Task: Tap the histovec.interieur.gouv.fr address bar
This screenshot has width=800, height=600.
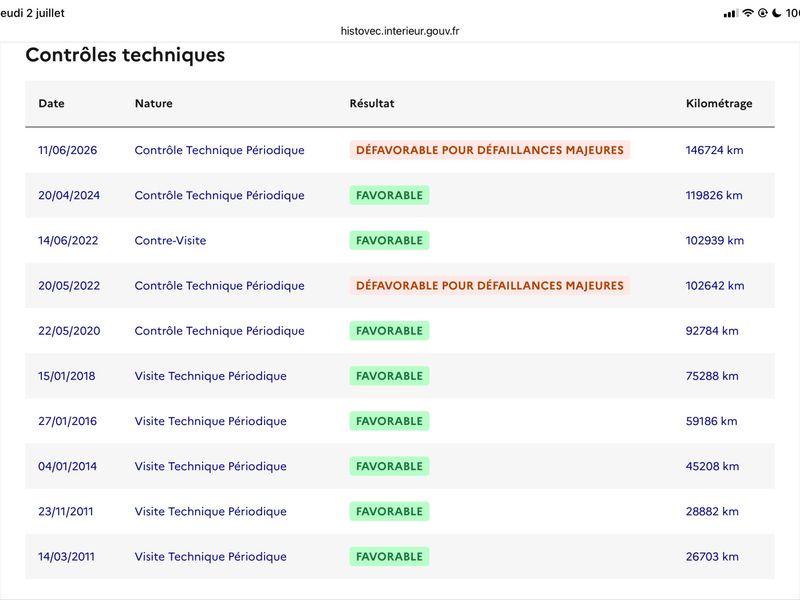Action: tap(399, 31)
